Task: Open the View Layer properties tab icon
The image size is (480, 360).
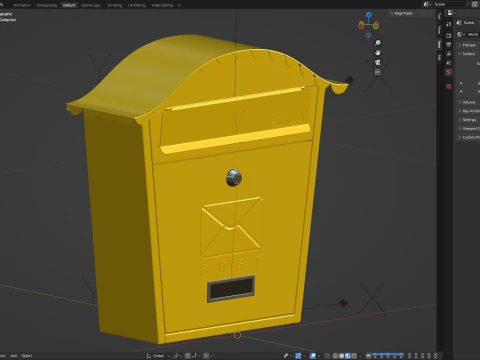Action: coord(449,54)
